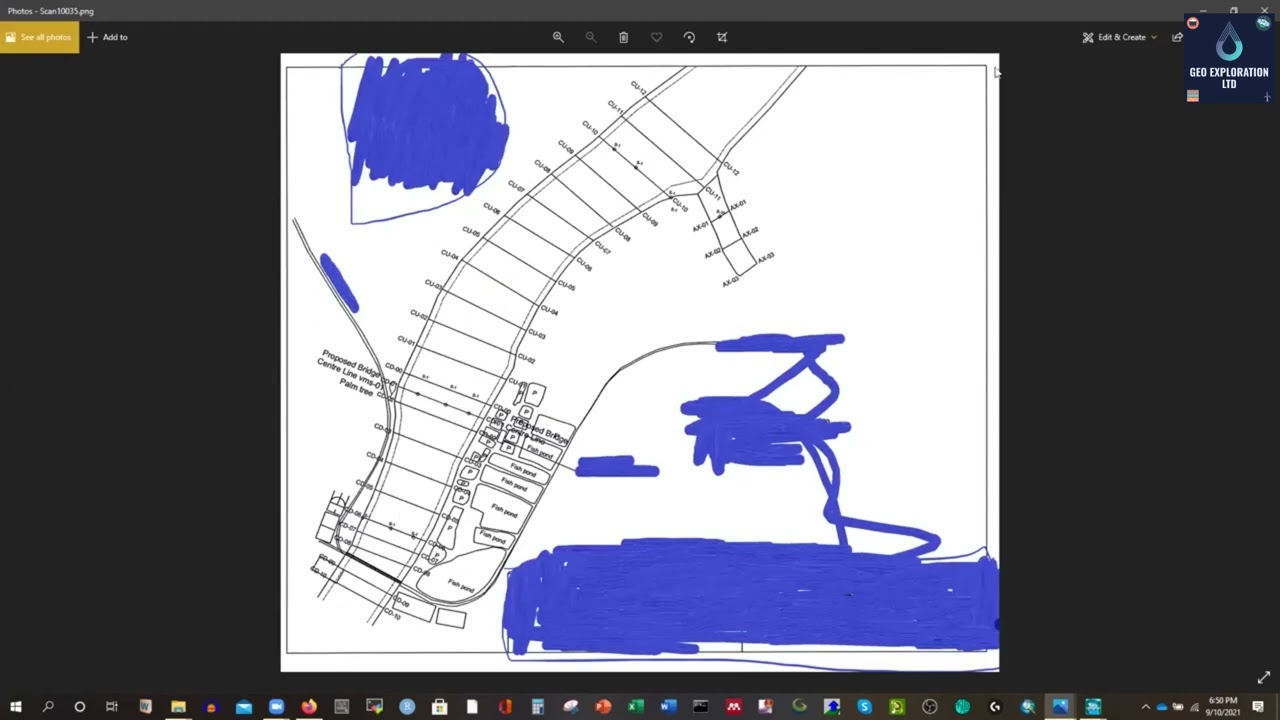Switch to Photos app taskbar icon
1280x720 pixels.
click(1060, 707)
